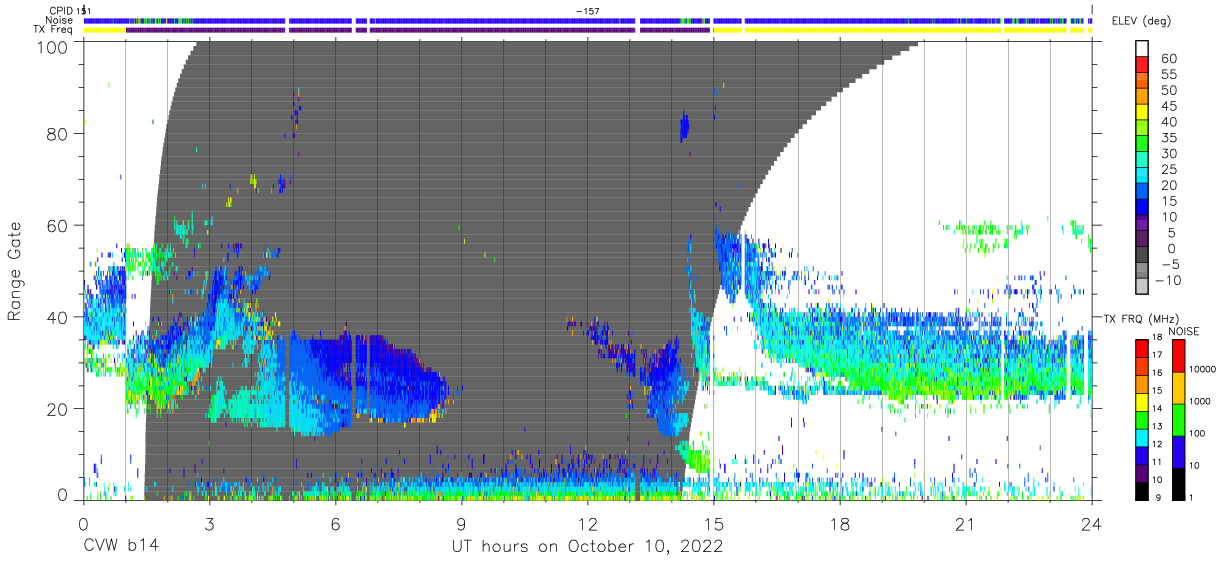Click the 'TX Freq' row label at top left
This screenshot has width=1228, height=567.
53,30
